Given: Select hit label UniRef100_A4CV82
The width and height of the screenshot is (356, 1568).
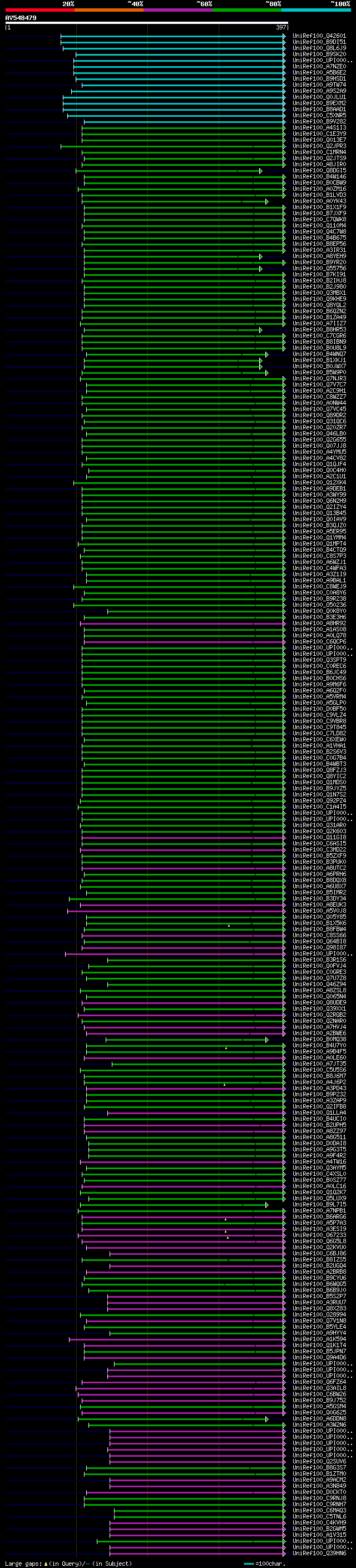Looking at the screenshot, I should tap(319, 458).
